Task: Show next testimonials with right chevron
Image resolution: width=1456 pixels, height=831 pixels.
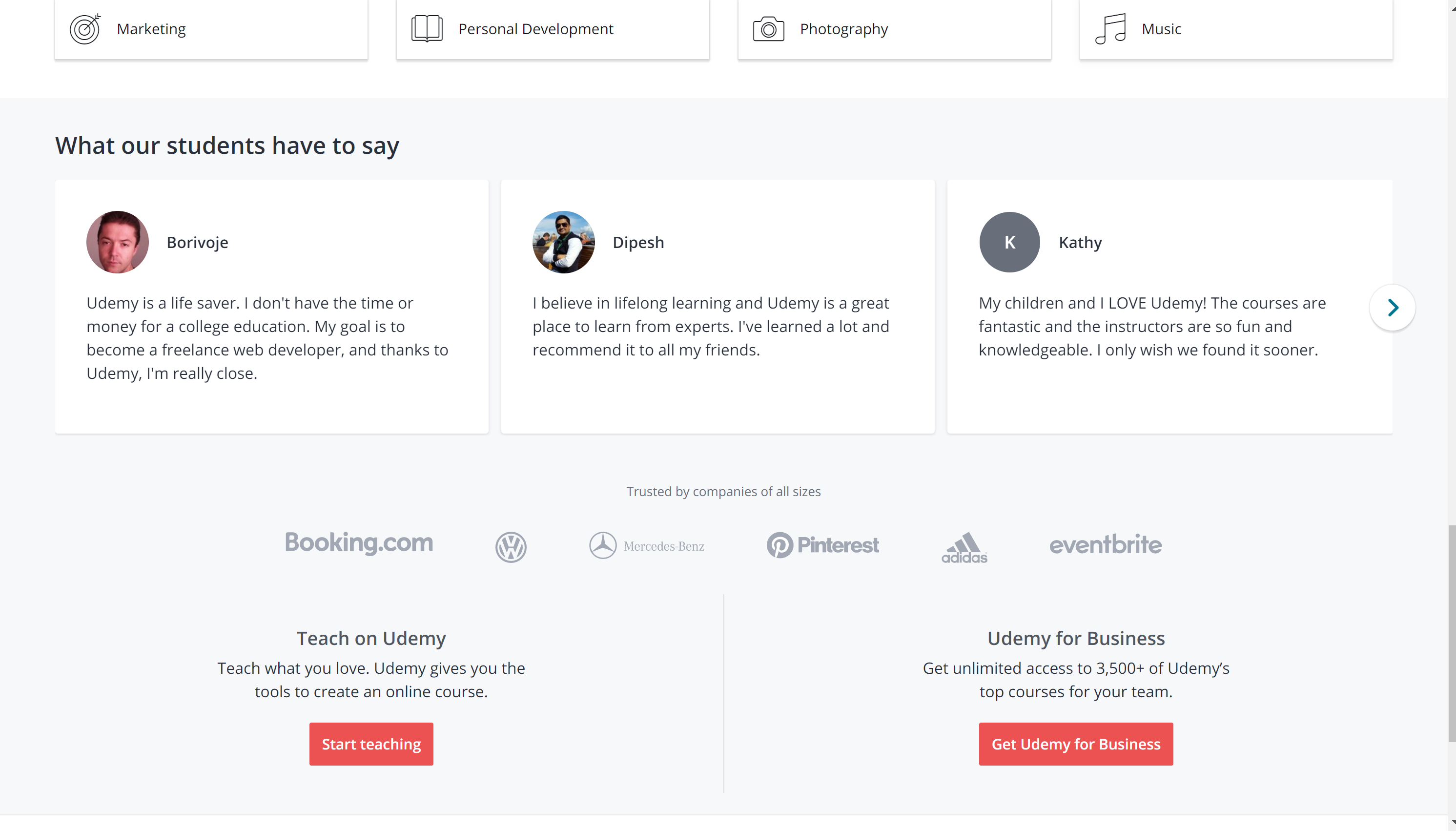Action: [x=1392, y=308]
